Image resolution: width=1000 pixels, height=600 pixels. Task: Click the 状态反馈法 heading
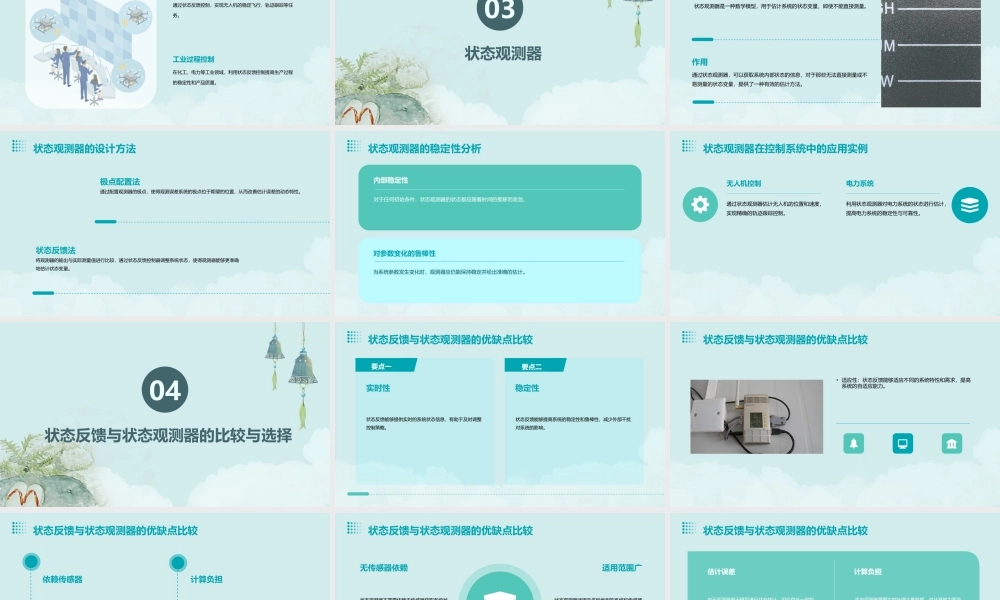pyautogui.click(x=55, y=250)
